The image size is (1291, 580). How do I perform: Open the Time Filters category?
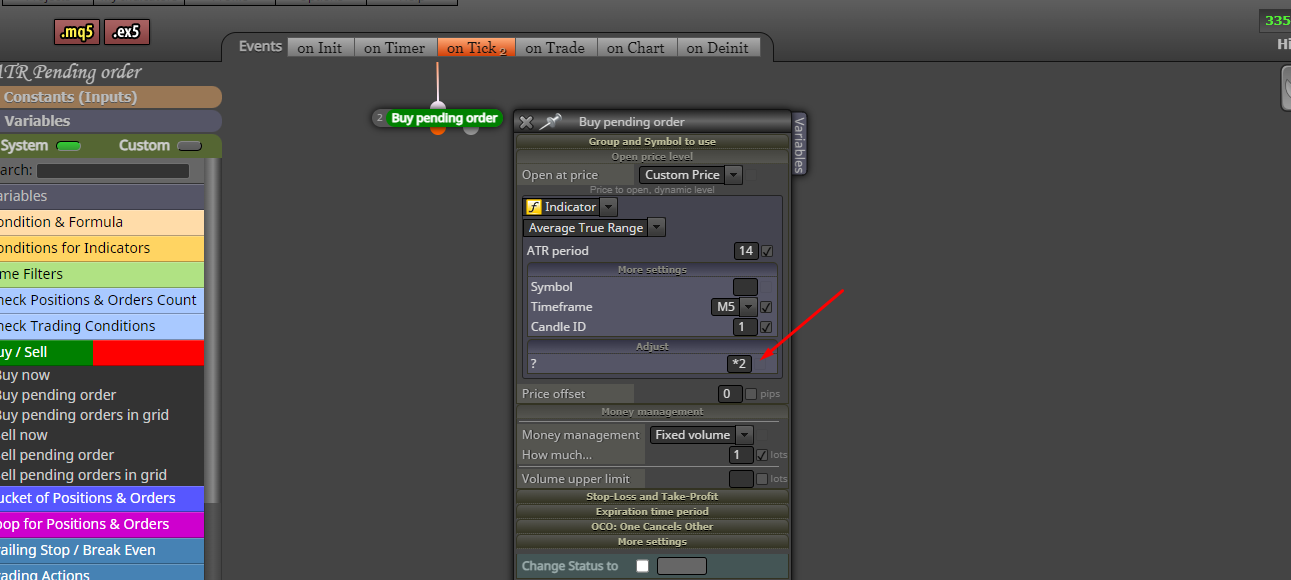pyautogui.click(x=102, y=274)
